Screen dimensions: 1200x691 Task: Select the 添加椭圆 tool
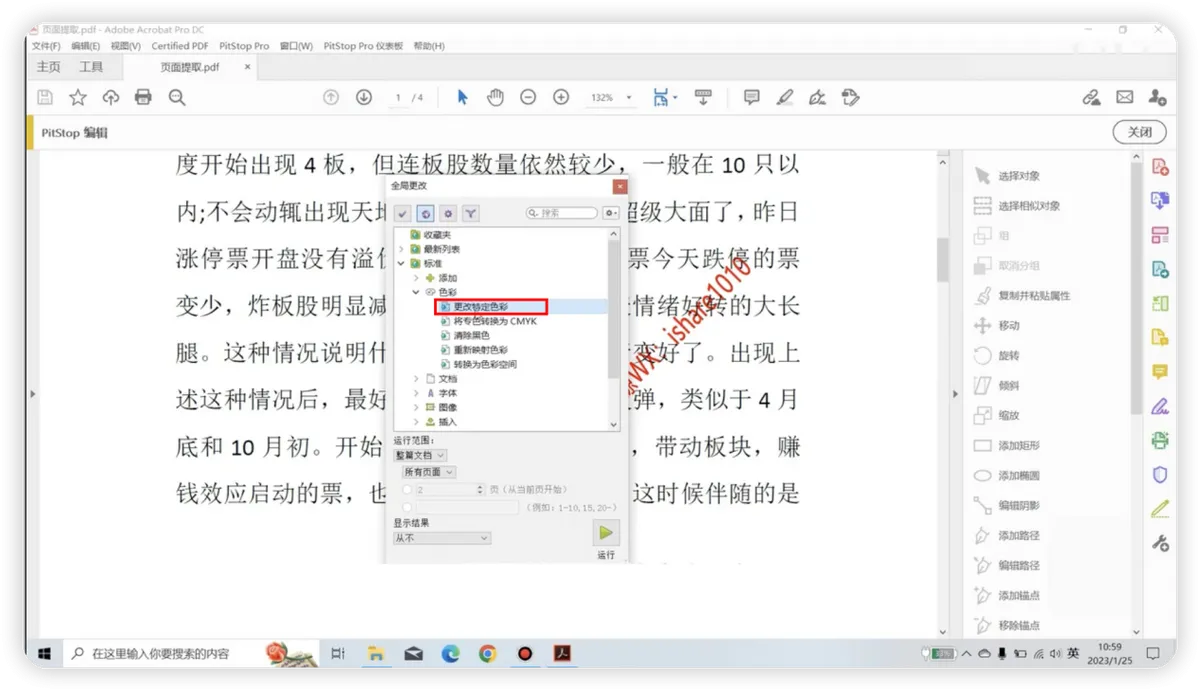click(1007, 475)
